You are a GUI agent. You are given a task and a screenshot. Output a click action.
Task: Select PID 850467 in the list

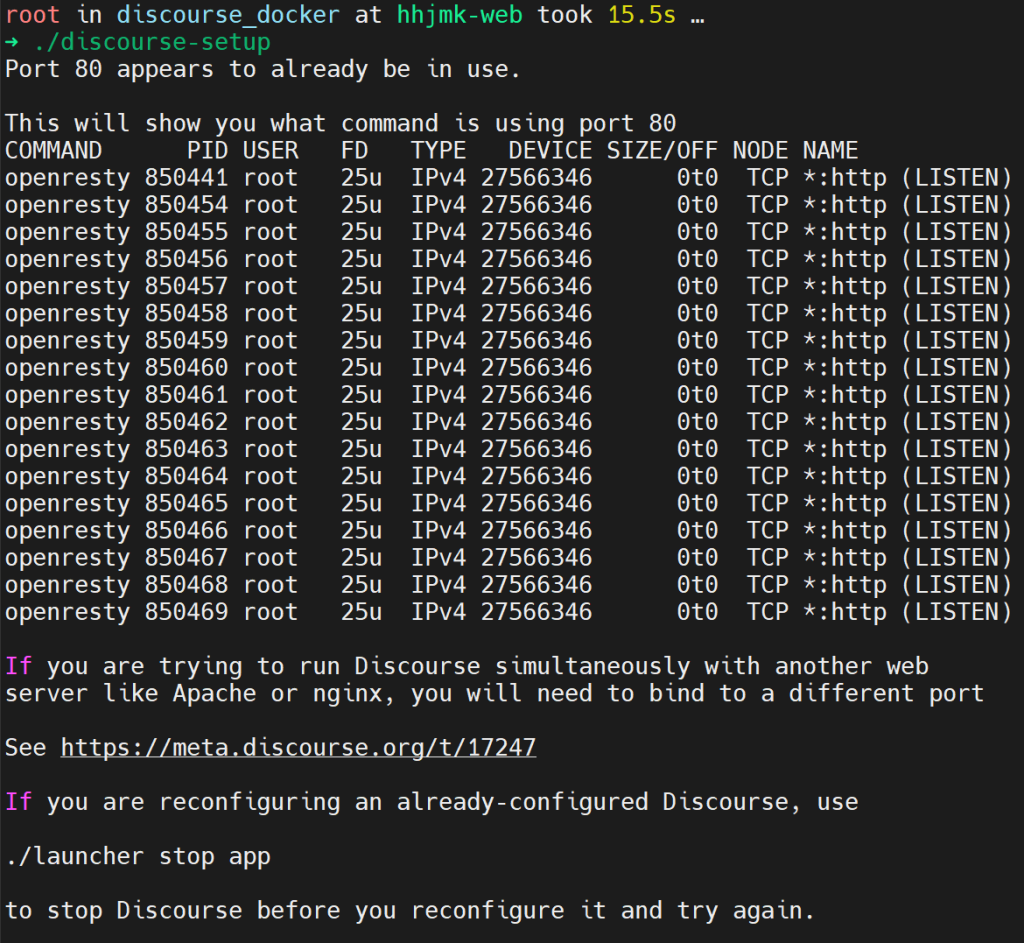(x=186, y=557)
